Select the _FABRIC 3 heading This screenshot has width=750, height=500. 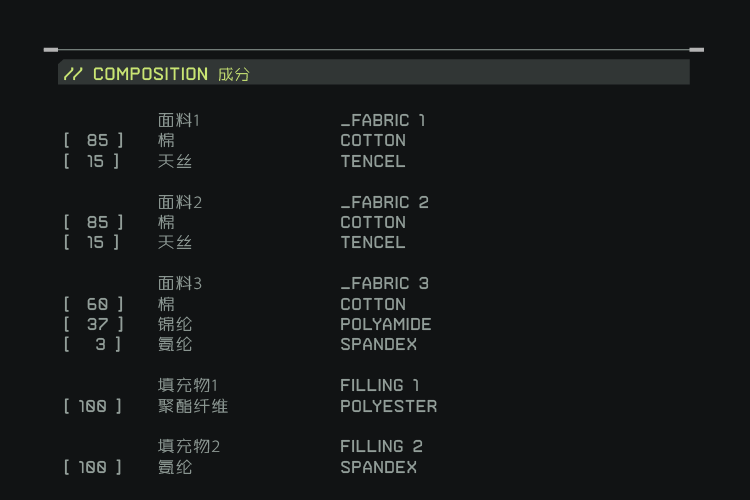click(x=384, y=284)
